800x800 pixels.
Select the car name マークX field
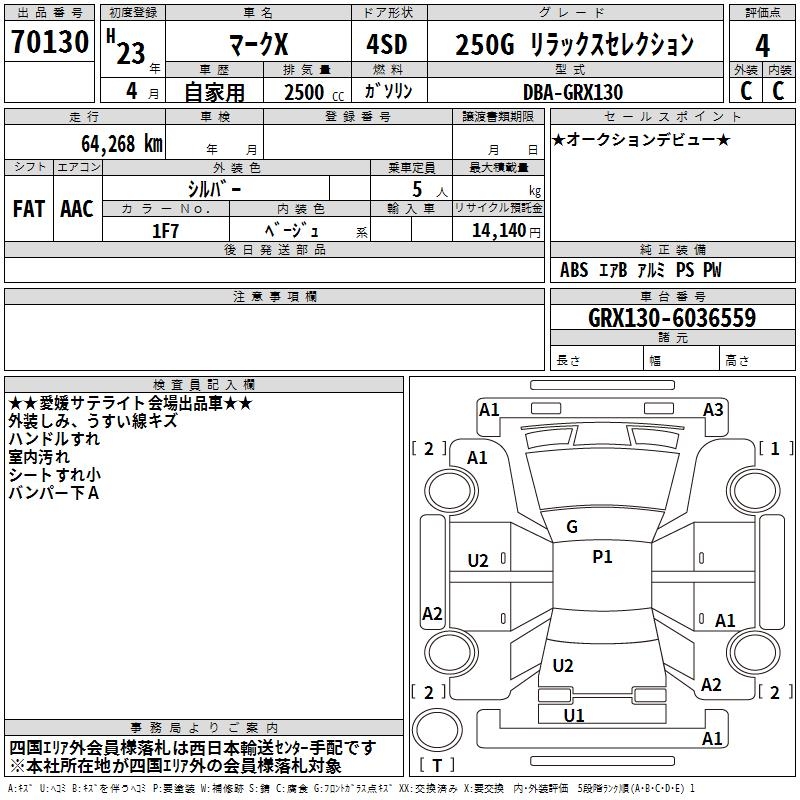(x=257, y=44)
